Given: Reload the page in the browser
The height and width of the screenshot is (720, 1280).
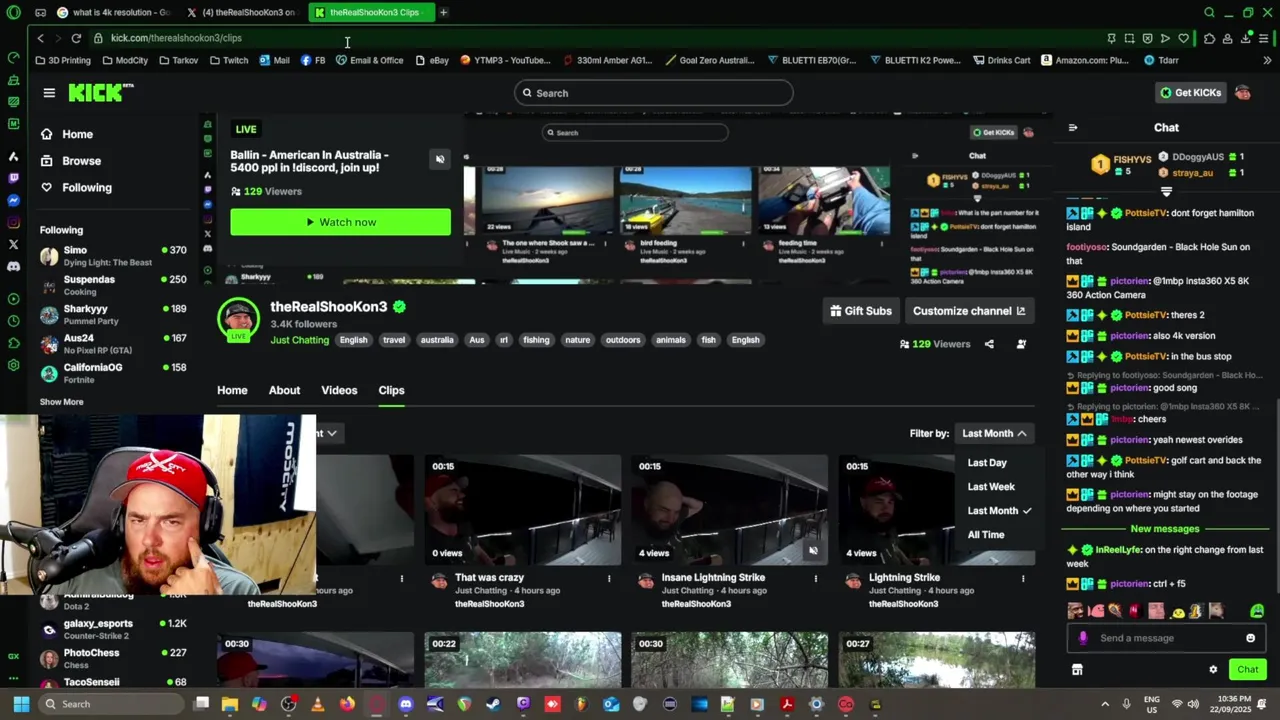Looking at the screenshot, I should (x=76, y=38).
